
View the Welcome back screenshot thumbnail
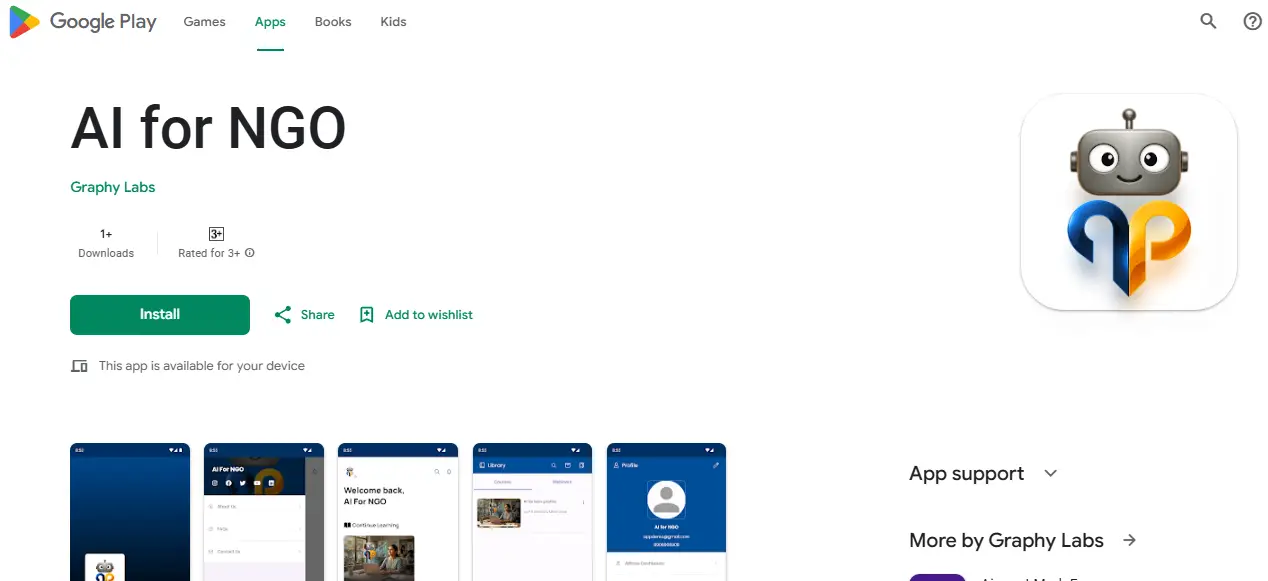pyautogui.click(x=398, y=512)
